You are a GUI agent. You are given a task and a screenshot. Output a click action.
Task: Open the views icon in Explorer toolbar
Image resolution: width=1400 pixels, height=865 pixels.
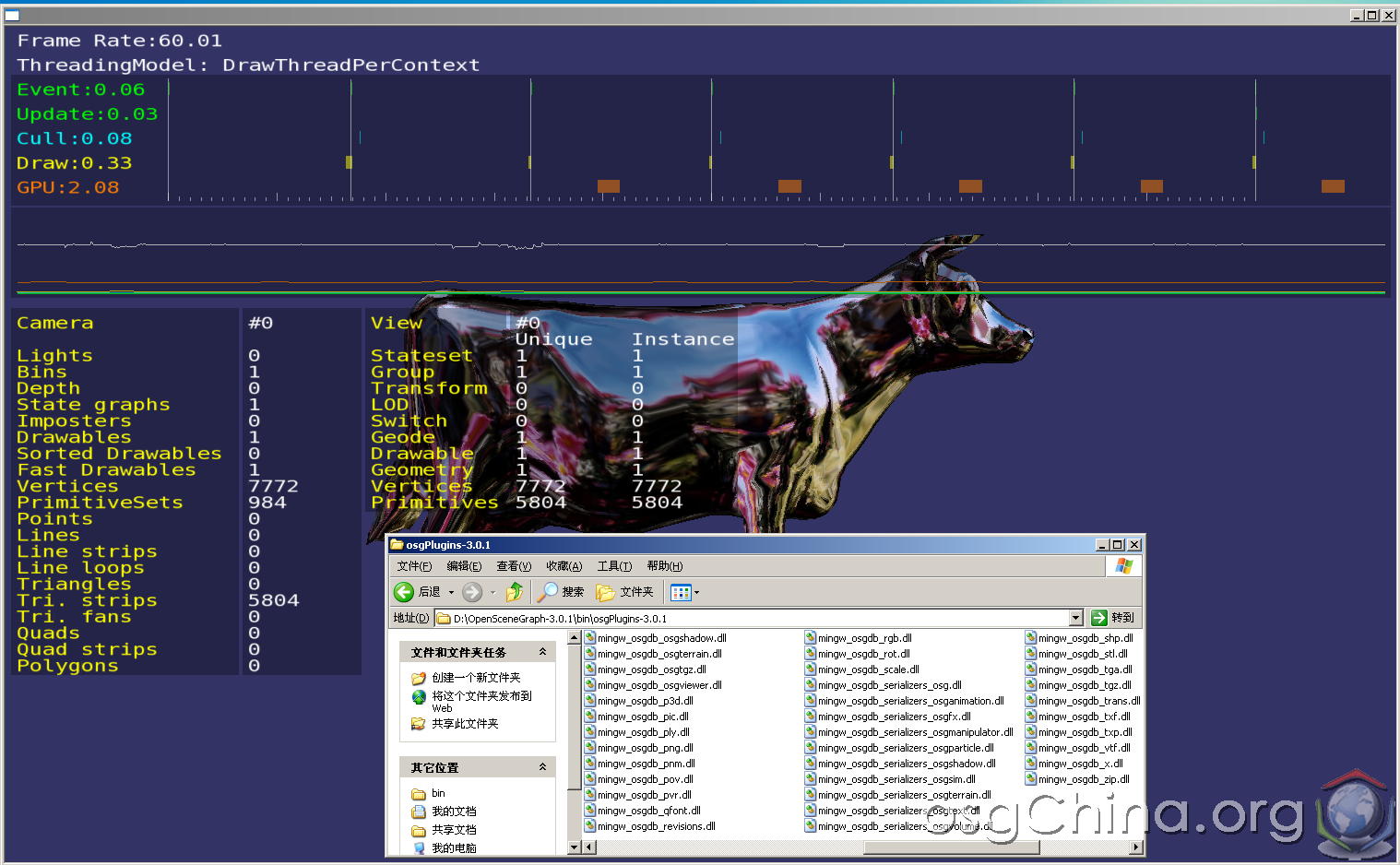point(681,592)
